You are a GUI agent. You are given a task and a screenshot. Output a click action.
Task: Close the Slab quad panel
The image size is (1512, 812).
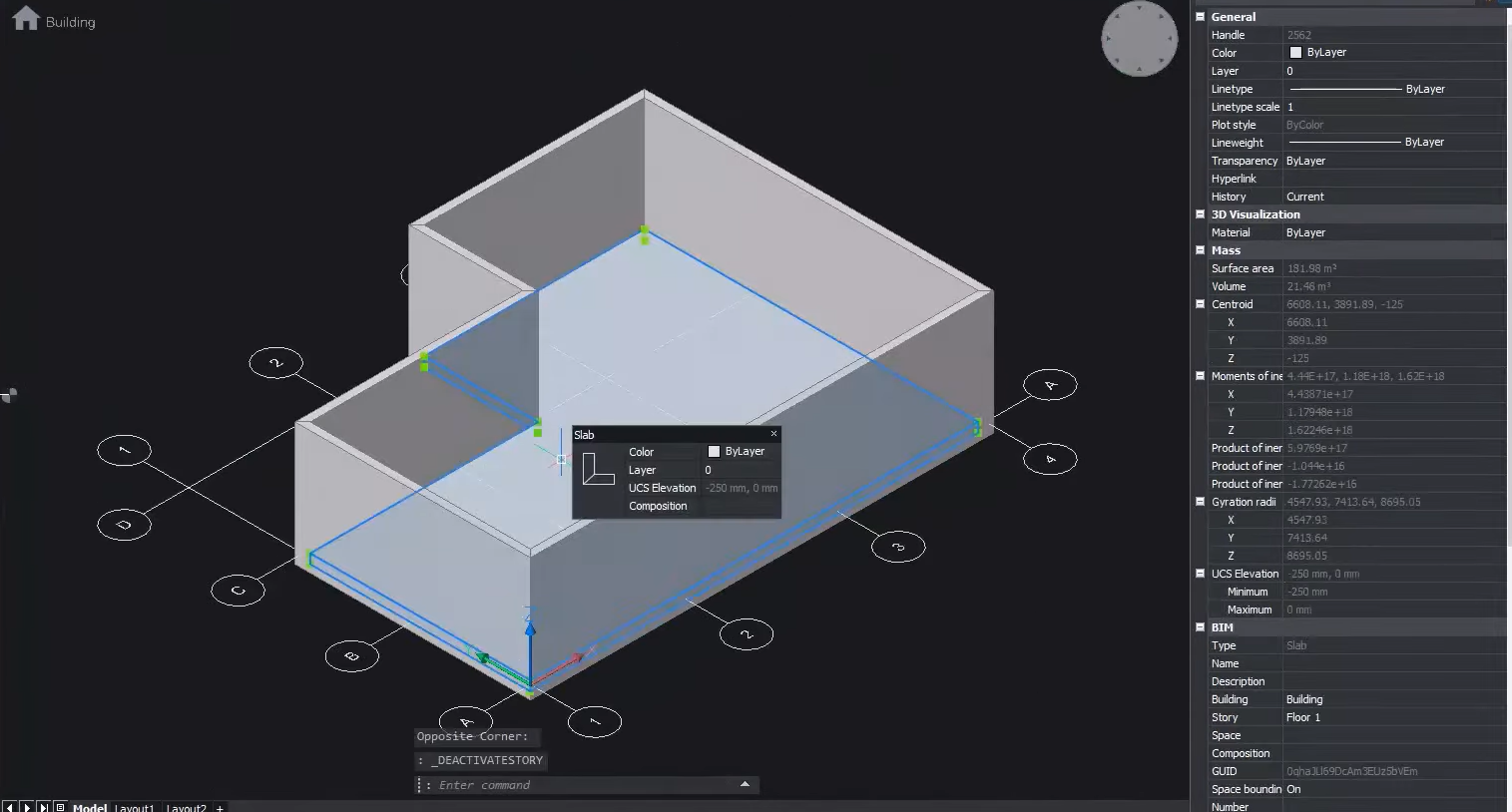[773, 434]
